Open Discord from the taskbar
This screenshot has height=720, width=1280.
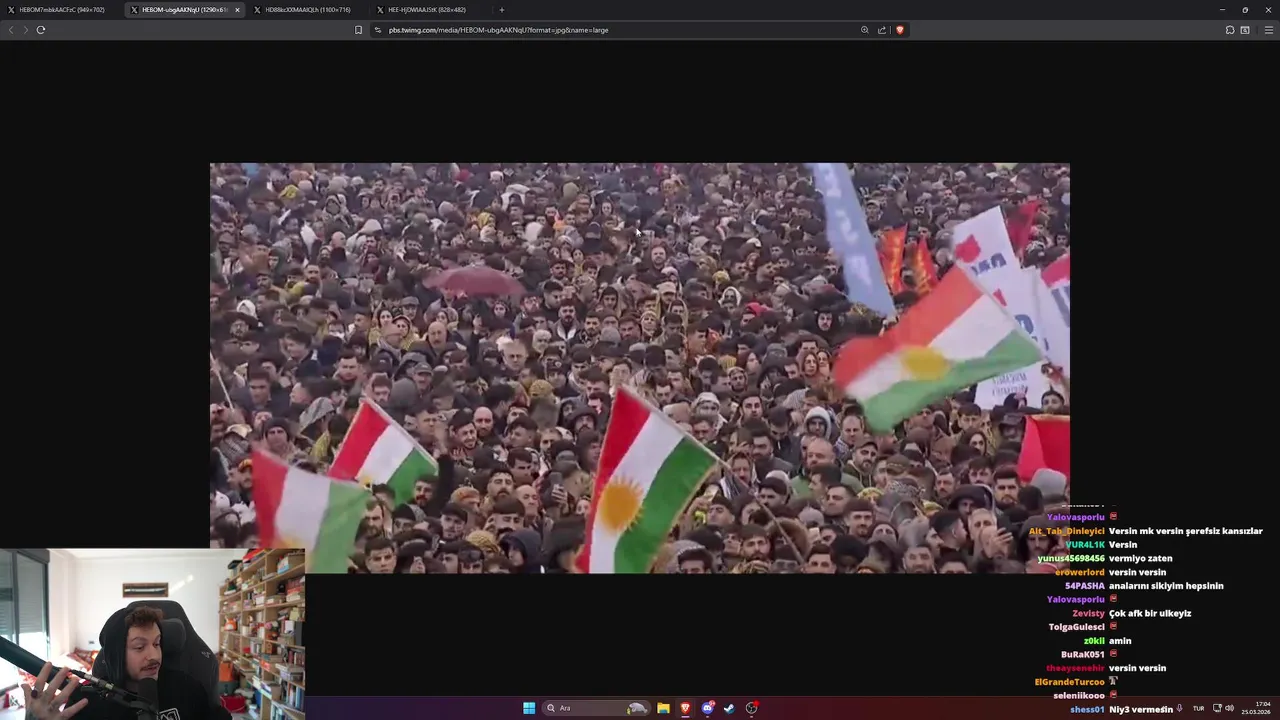707,708
